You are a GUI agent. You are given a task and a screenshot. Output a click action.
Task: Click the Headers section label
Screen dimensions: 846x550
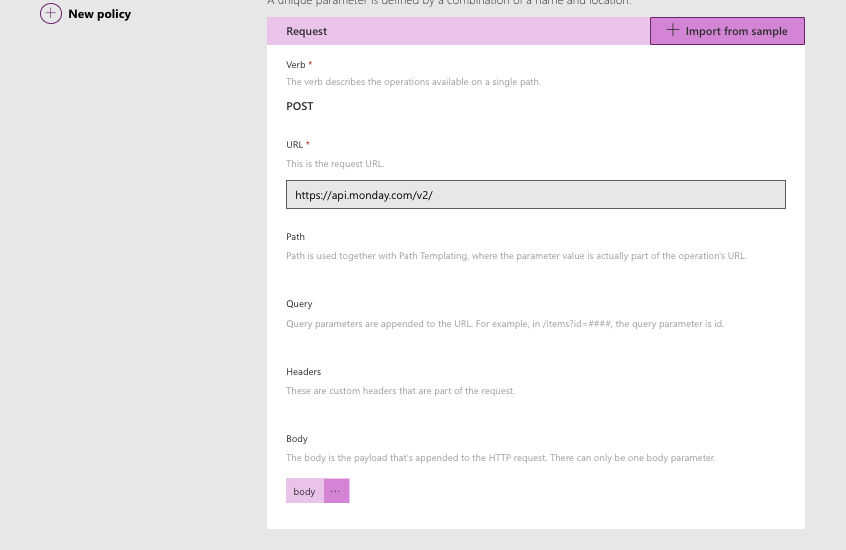click(303, 371)
